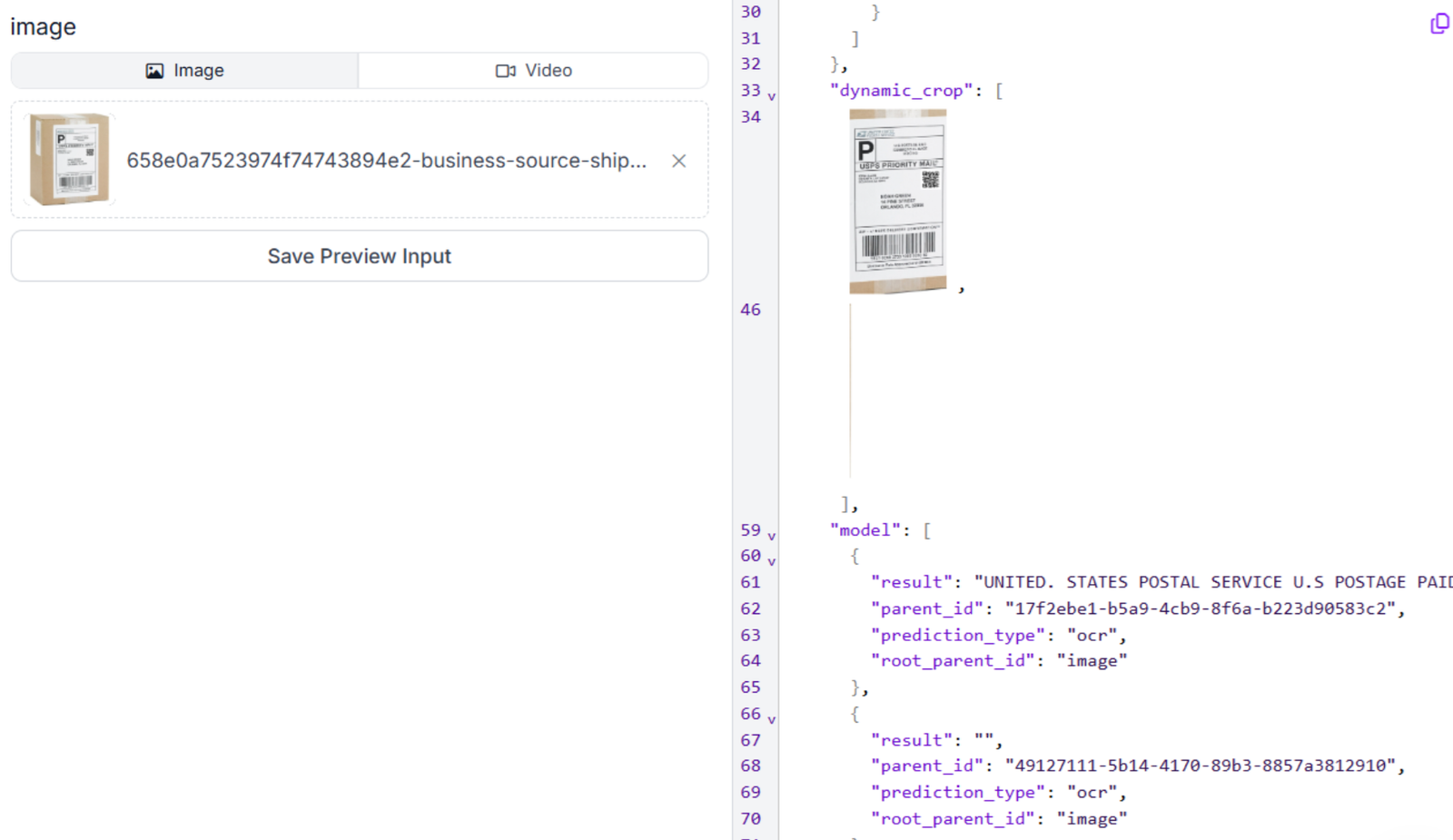Select the Image input tab
The height and width of the screenshot is (840, 1453).
[184, 71]
